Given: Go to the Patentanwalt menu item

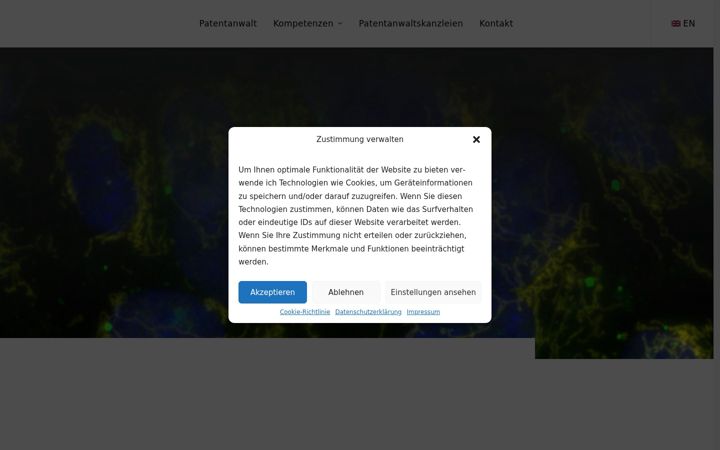Looking at the screenshot, I should pos(228,23).
